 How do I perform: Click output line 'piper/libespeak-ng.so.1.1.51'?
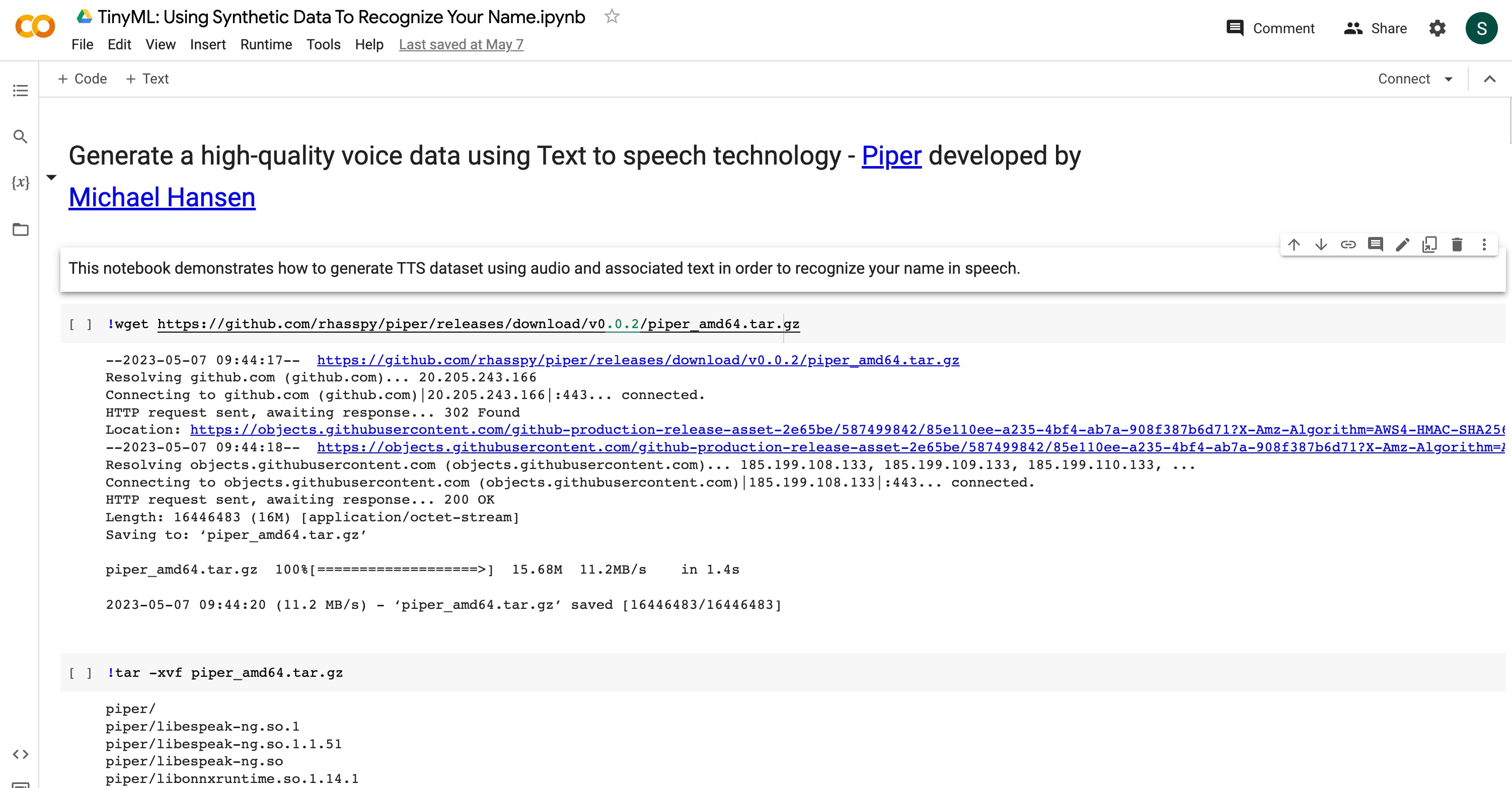[x=223, y=744]
